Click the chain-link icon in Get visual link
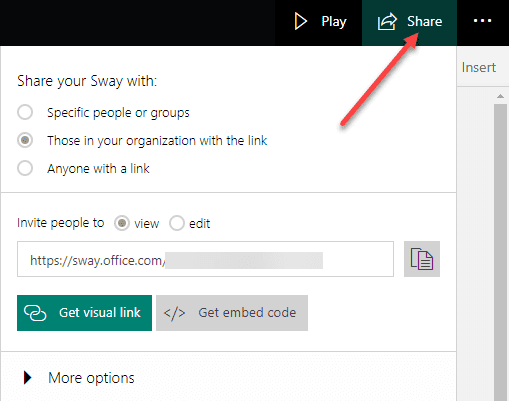509x401 pixels. pos(35,313)
